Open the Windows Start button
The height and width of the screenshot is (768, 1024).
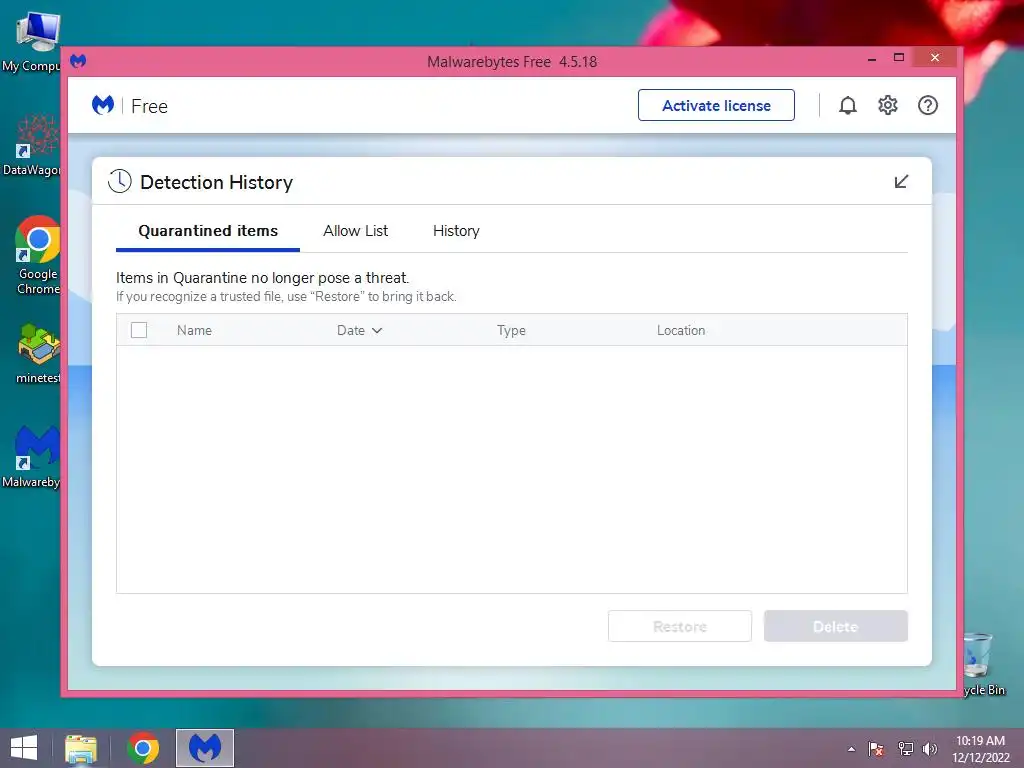click(x=24, y=748)
